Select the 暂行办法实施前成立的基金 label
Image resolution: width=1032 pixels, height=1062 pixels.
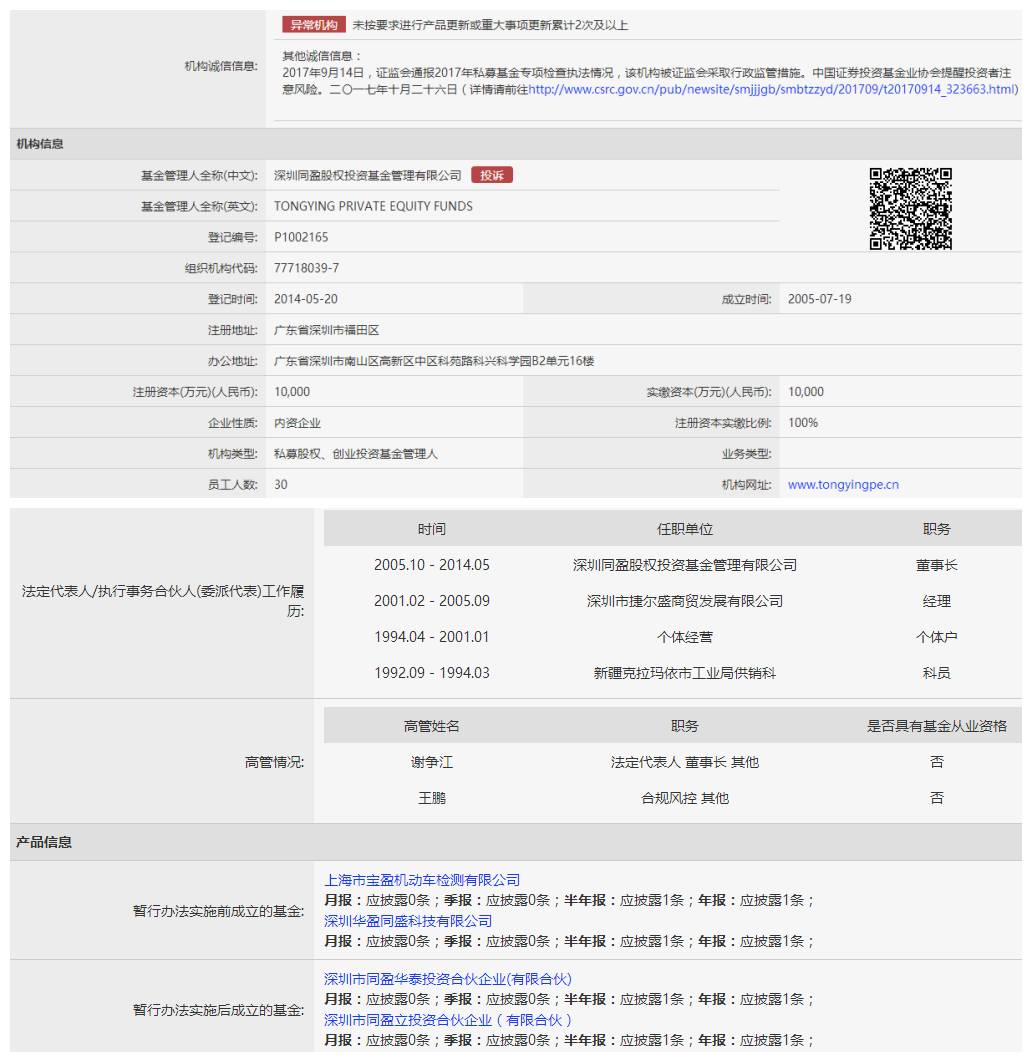coord(218,911)
